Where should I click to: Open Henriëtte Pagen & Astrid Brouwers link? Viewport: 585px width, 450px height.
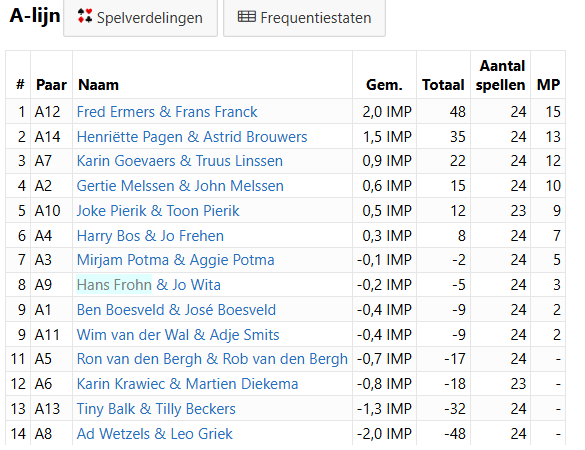pyautogui.click(x=192, y=137)
